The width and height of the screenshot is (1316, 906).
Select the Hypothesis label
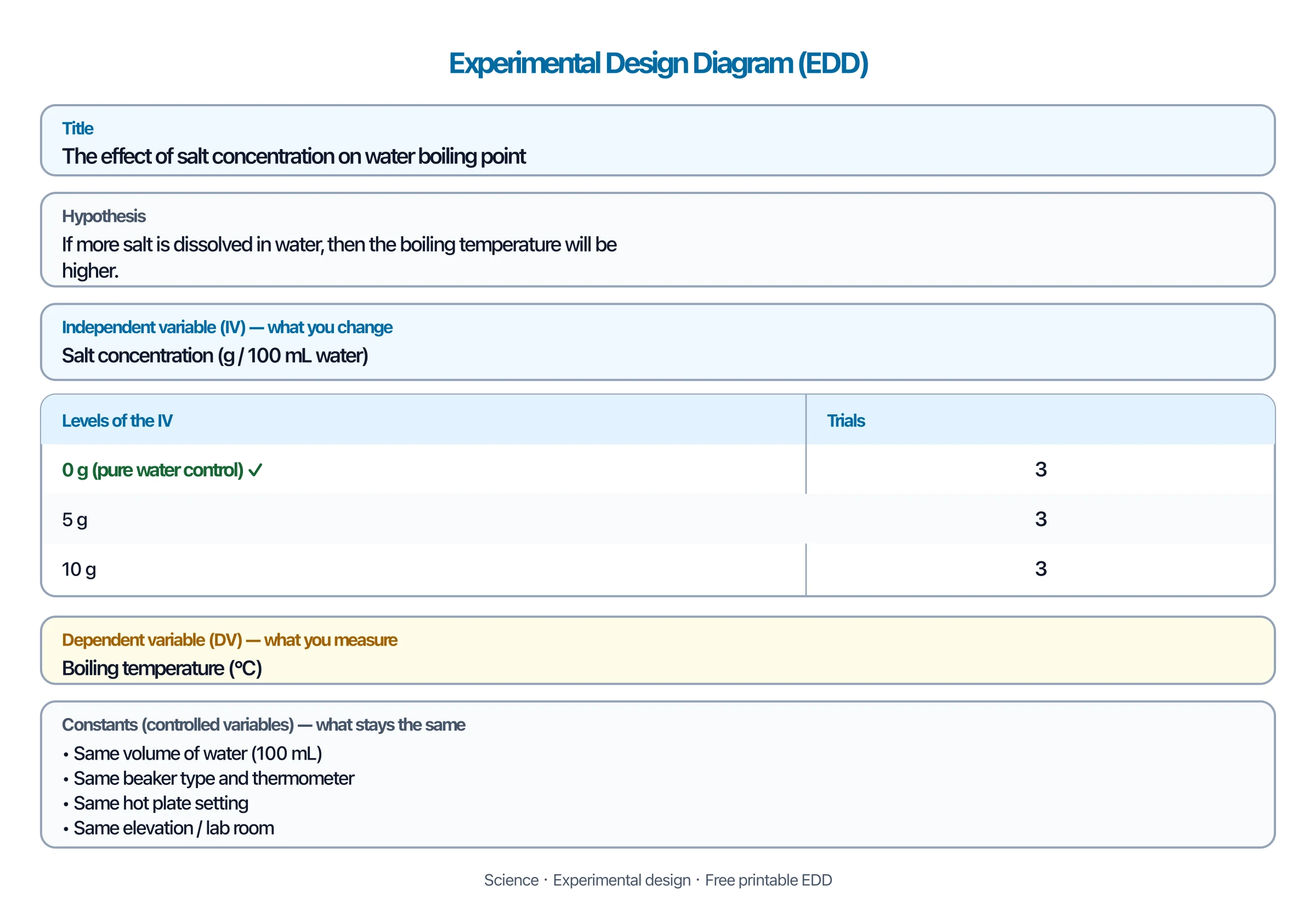pyautogui.click(x=104, y=216)
